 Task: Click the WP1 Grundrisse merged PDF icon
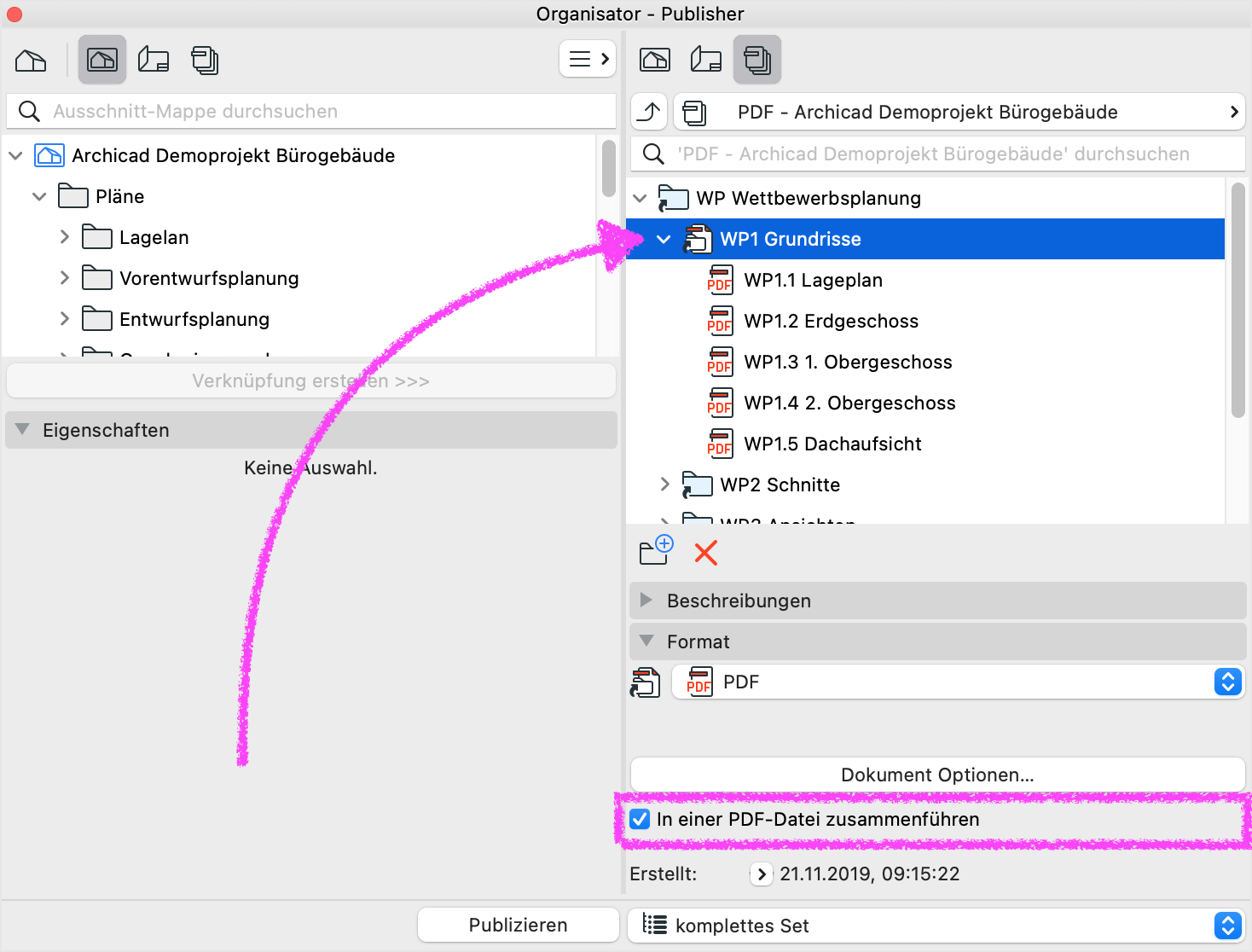(x=697, y=239)
